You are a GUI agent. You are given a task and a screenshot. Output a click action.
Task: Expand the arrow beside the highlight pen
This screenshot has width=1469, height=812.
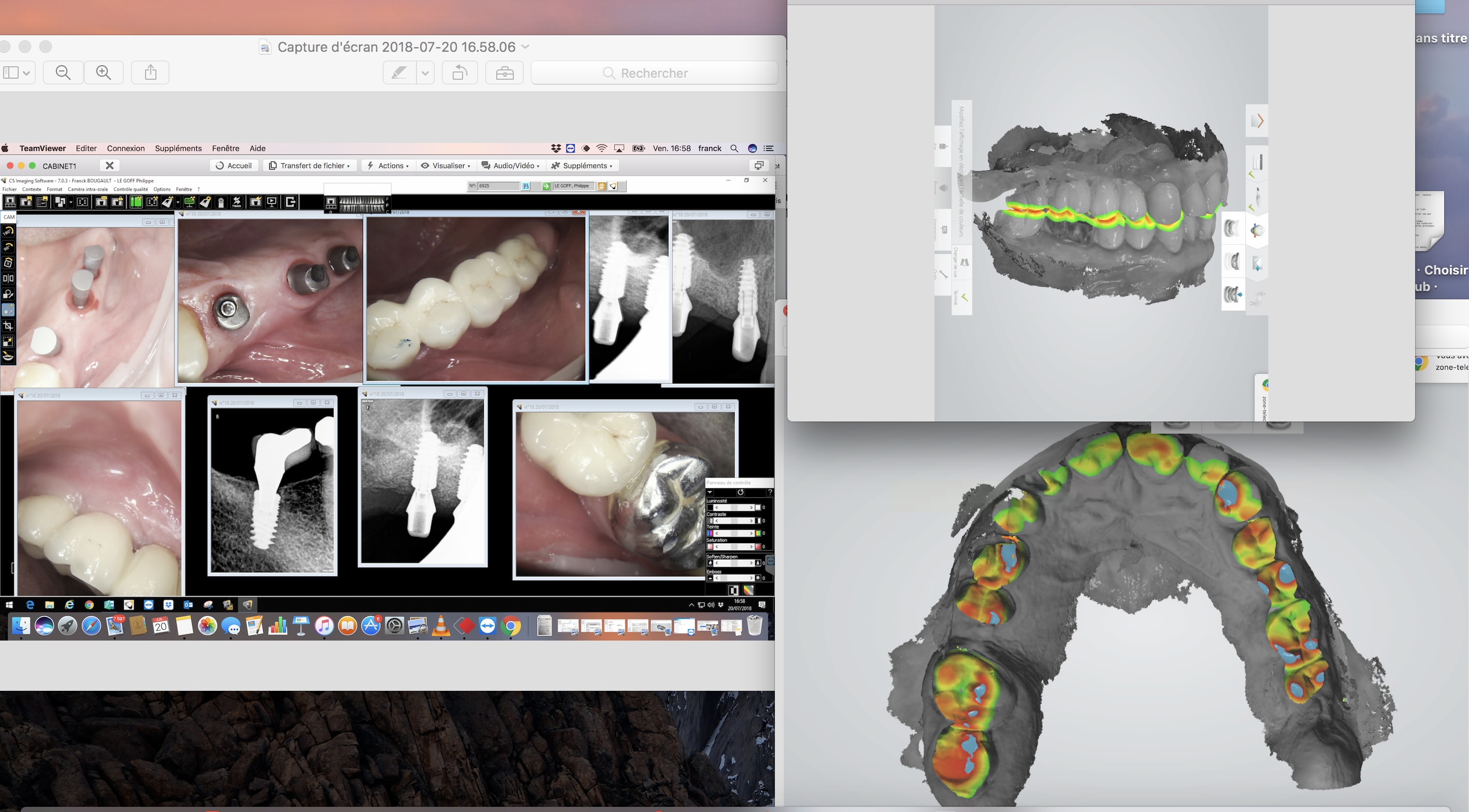425,73
